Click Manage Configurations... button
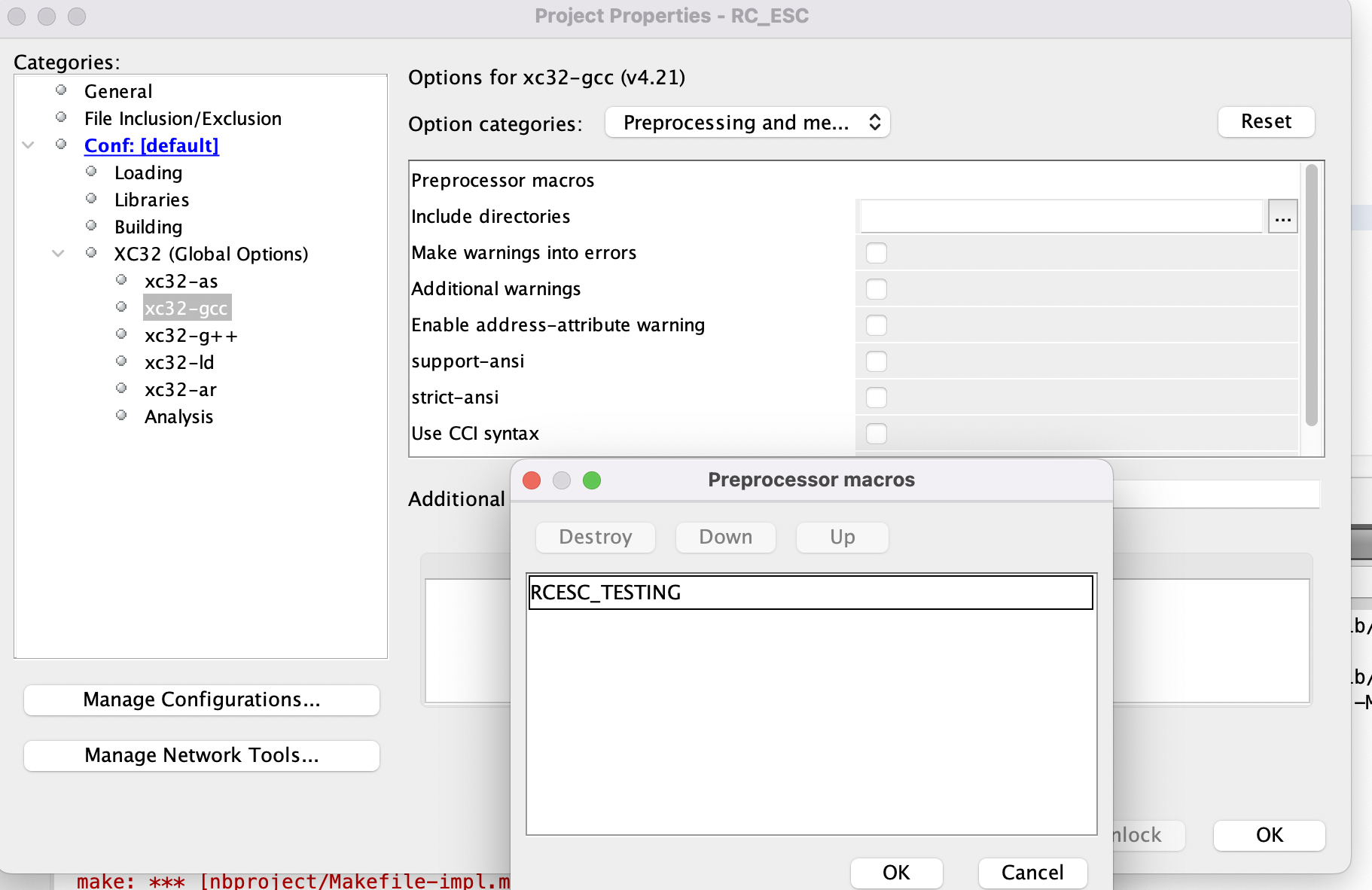1372x890 pixels. point(202,700)
